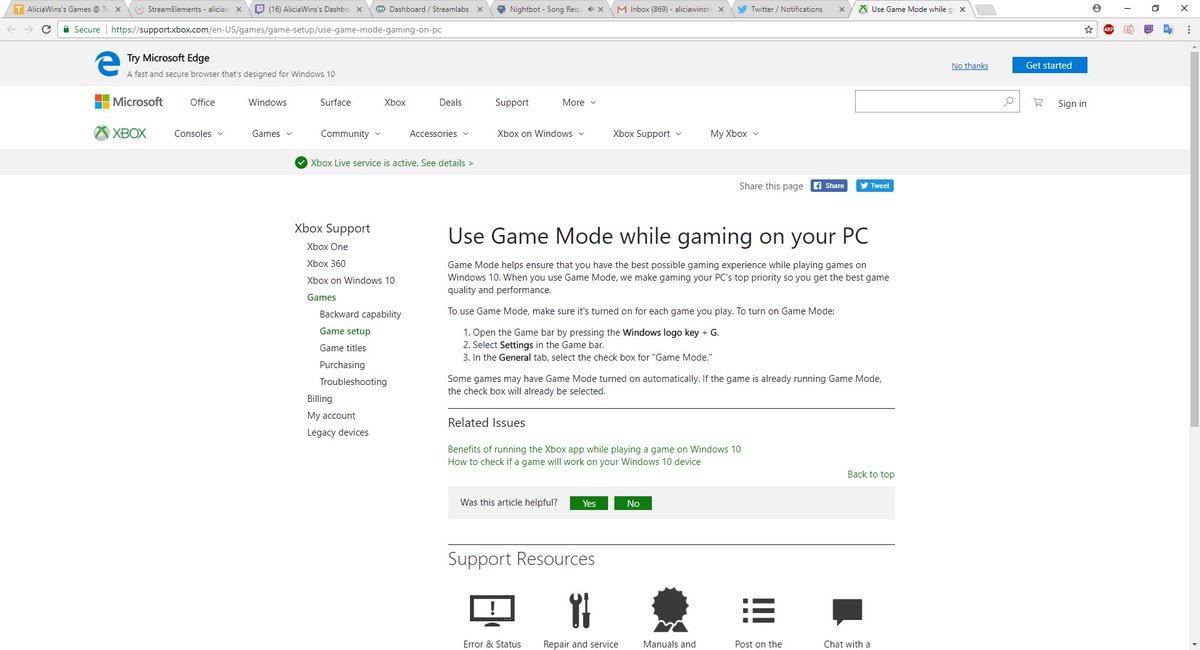The height and width of the screenshot is (650, 1200).
Task: Open the AdBlock Plus extension icon
Action: pyautogui.click(x=1109, y=29)
